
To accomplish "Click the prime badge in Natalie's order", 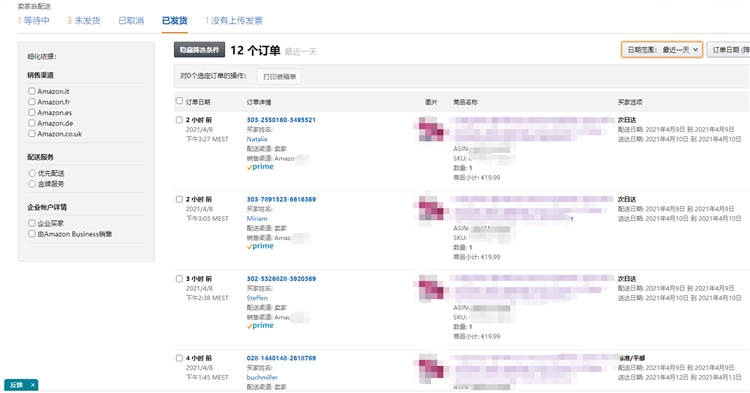I will (x=260, y=167).
